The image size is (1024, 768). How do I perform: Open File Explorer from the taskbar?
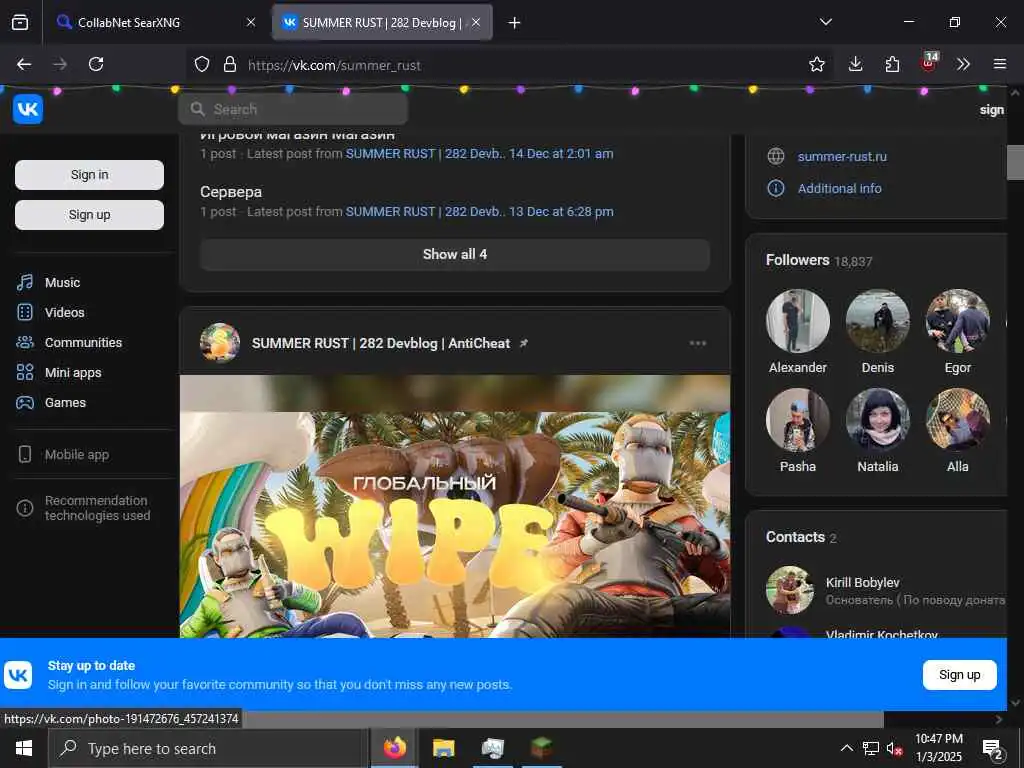[443, 748]
